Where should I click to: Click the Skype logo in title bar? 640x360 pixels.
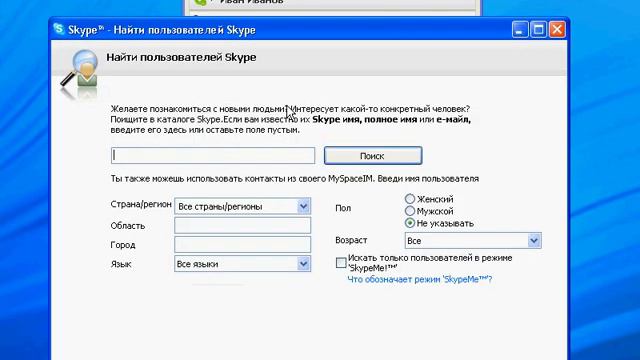(x=59, y=29)
